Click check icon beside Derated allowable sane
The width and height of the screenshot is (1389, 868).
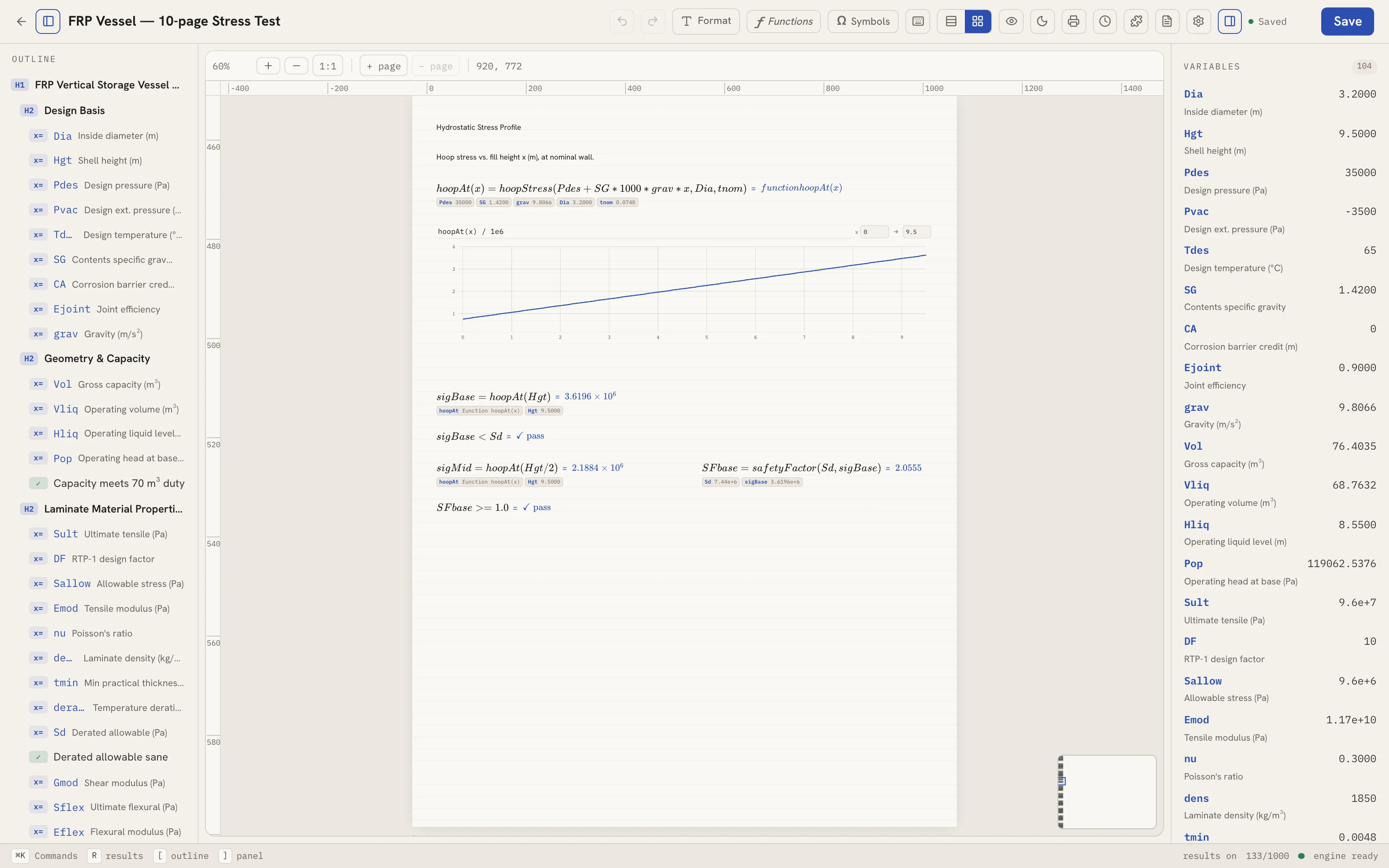(38, 757)
